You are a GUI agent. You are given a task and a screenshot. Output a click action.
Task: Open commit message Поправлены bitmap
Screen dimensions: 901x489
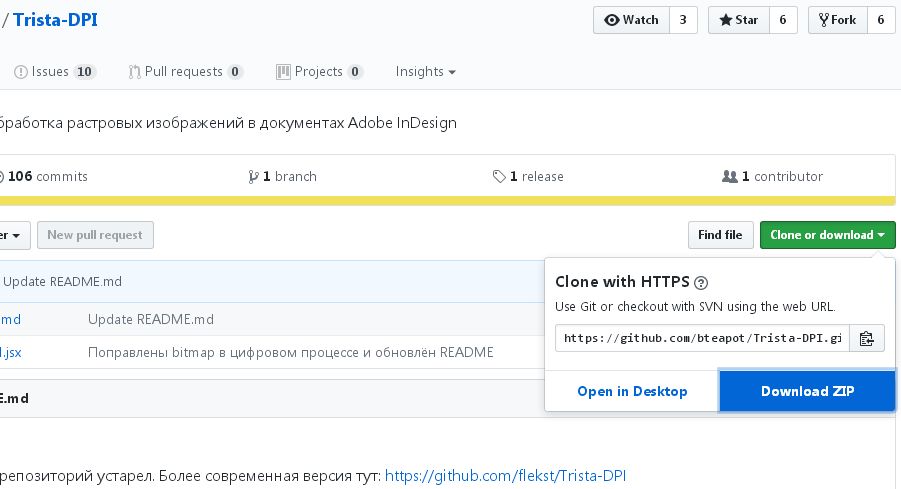291,353
